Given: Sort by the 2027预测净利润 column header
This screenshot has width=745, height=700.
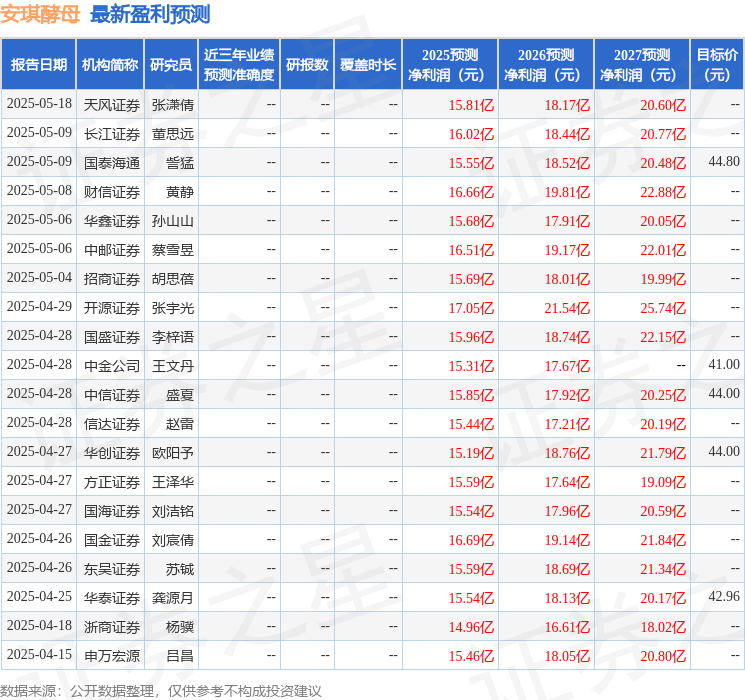Looking at the screenshot, I should [x=642, y=65].
